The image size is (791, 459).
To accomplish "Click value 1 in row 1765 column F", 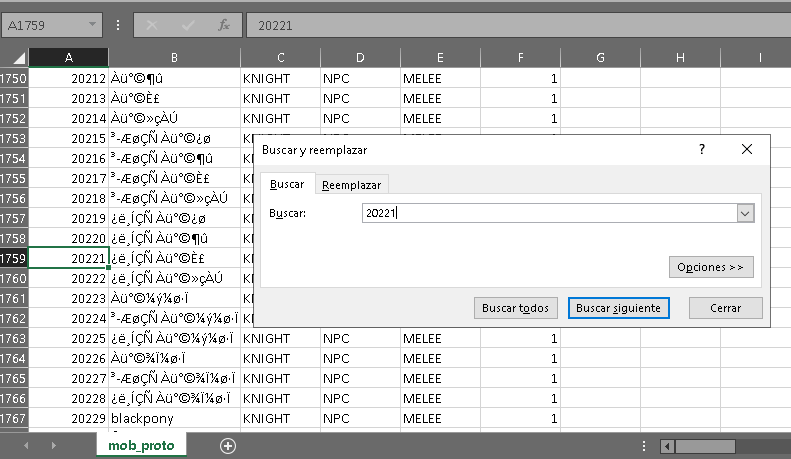I will 521,378.
